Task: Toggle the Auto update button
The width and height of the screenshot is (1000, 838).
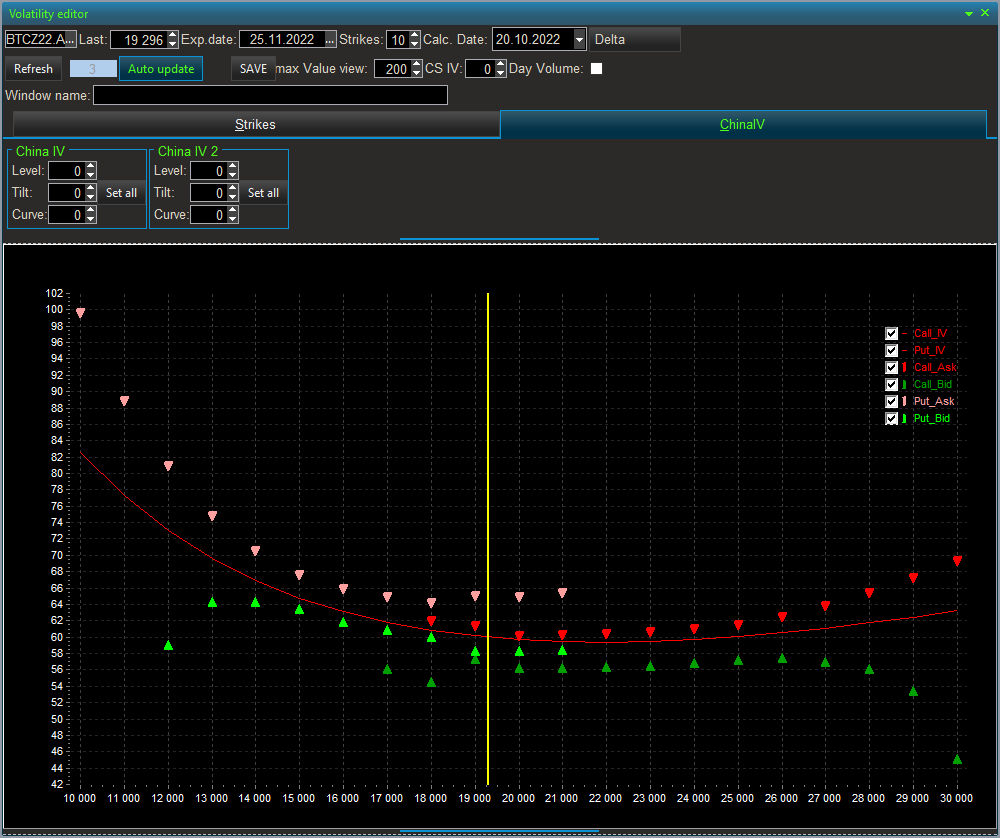Action: [x=161, y=69]
